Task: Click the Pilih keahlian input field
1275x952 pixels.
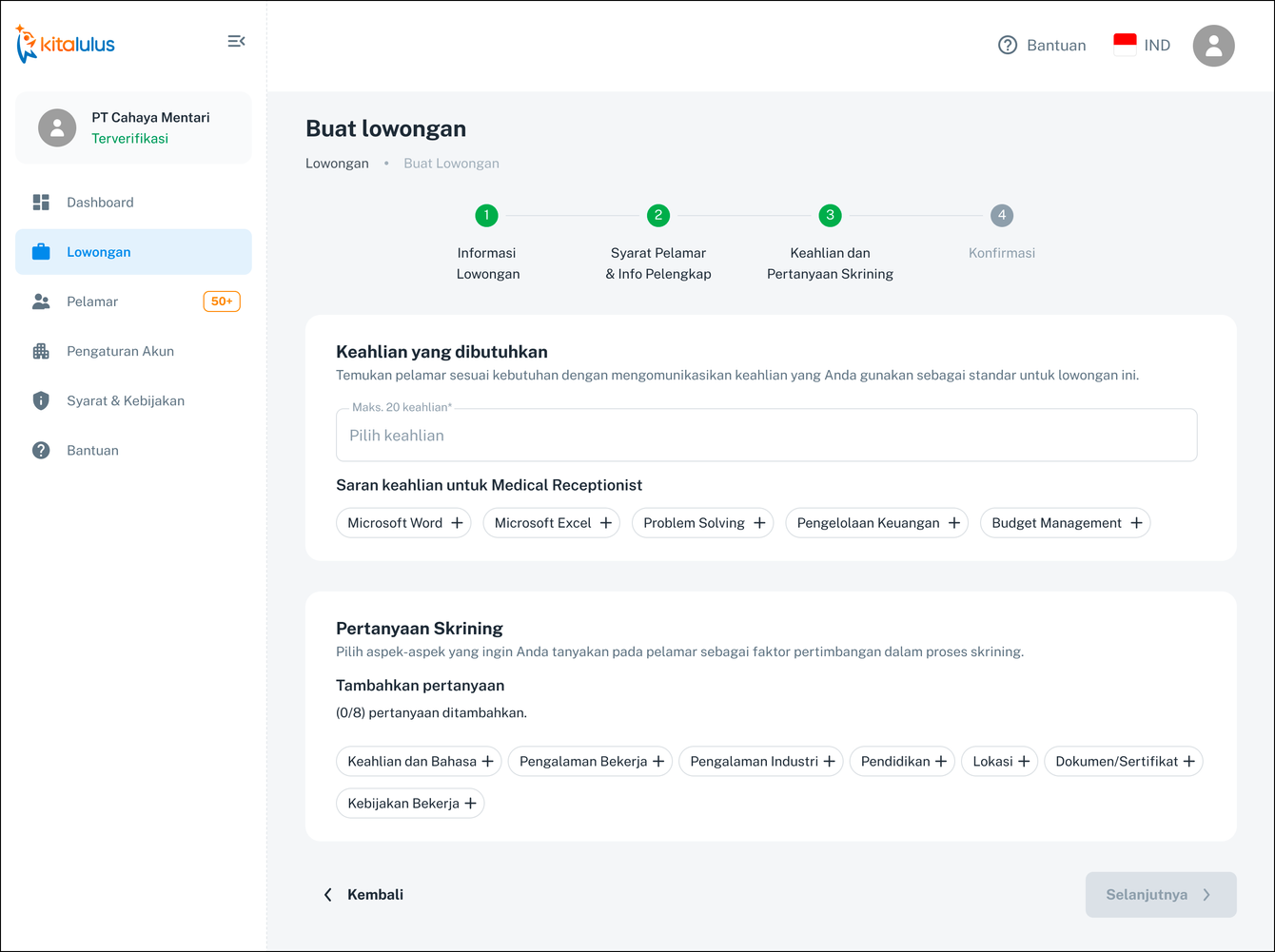Action: pyautogui.click(x=766, y=436)
